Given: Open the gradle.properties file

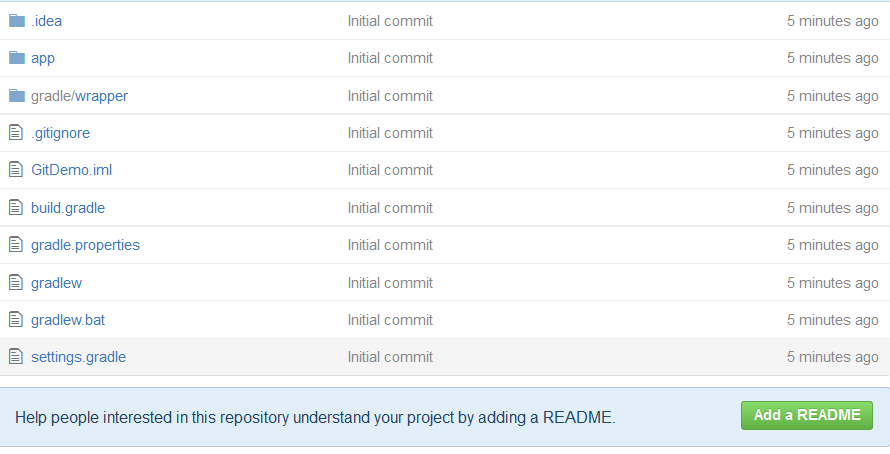Looking at the screenshot, I should point(85,245).
